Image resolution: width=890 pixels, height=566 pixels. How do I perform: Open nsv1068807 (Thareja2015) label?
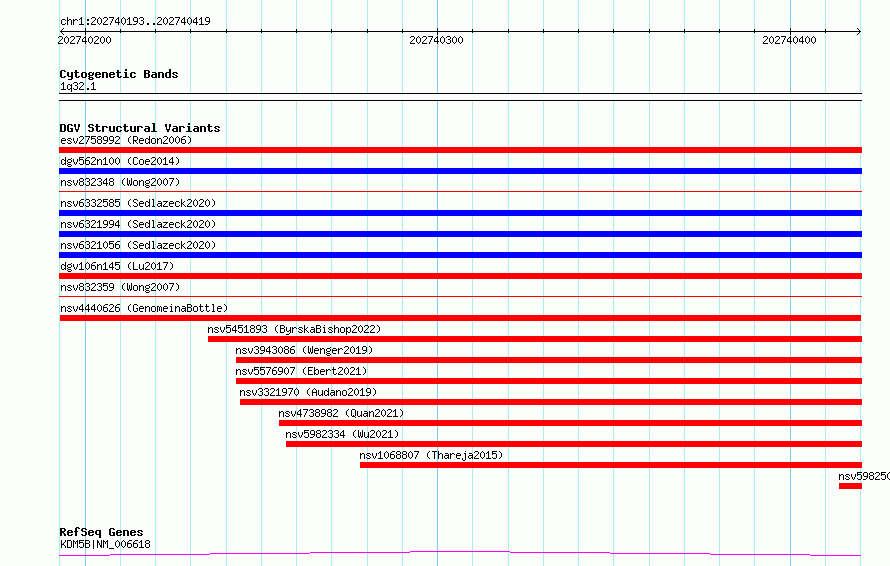point(431,455)
